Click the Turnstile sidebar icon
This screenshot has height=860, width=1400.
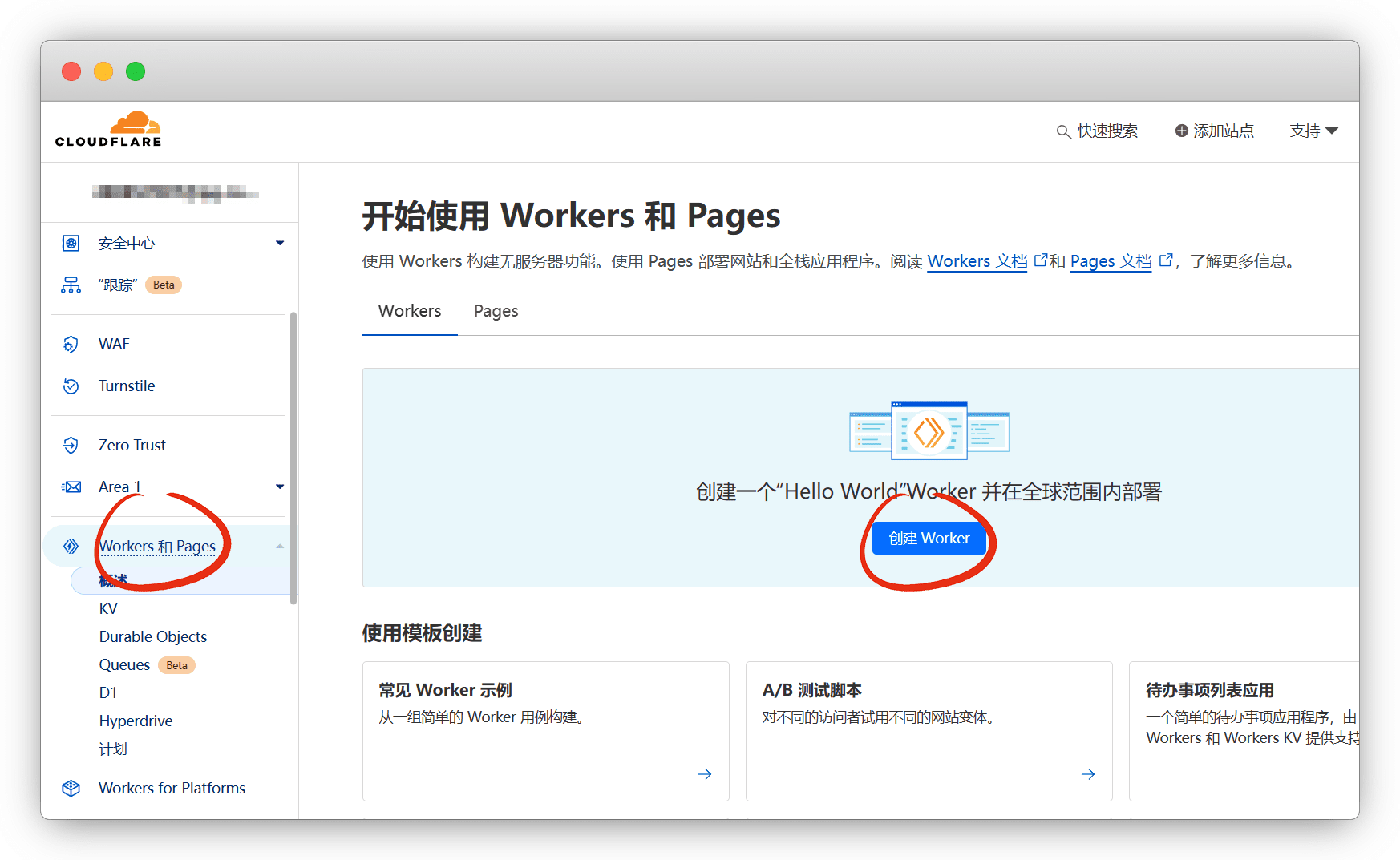pos(71,386)
